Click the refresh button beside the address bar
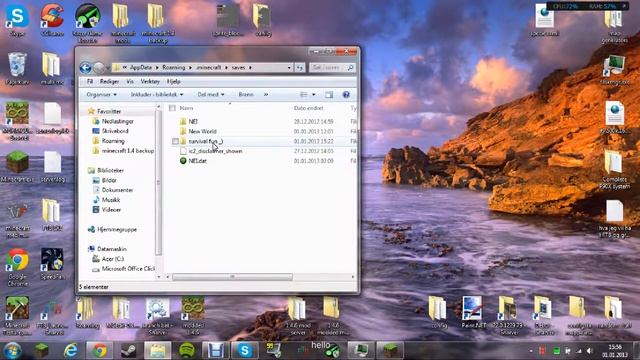This screenshot has height=360, width=640. 300,68
